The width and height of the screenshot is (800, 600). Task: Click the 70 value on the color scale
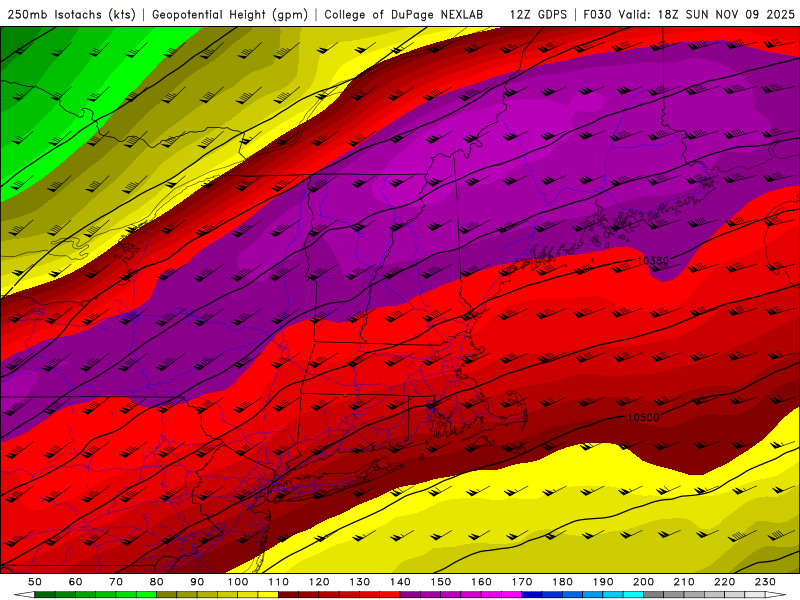click(x=116, y=582)
